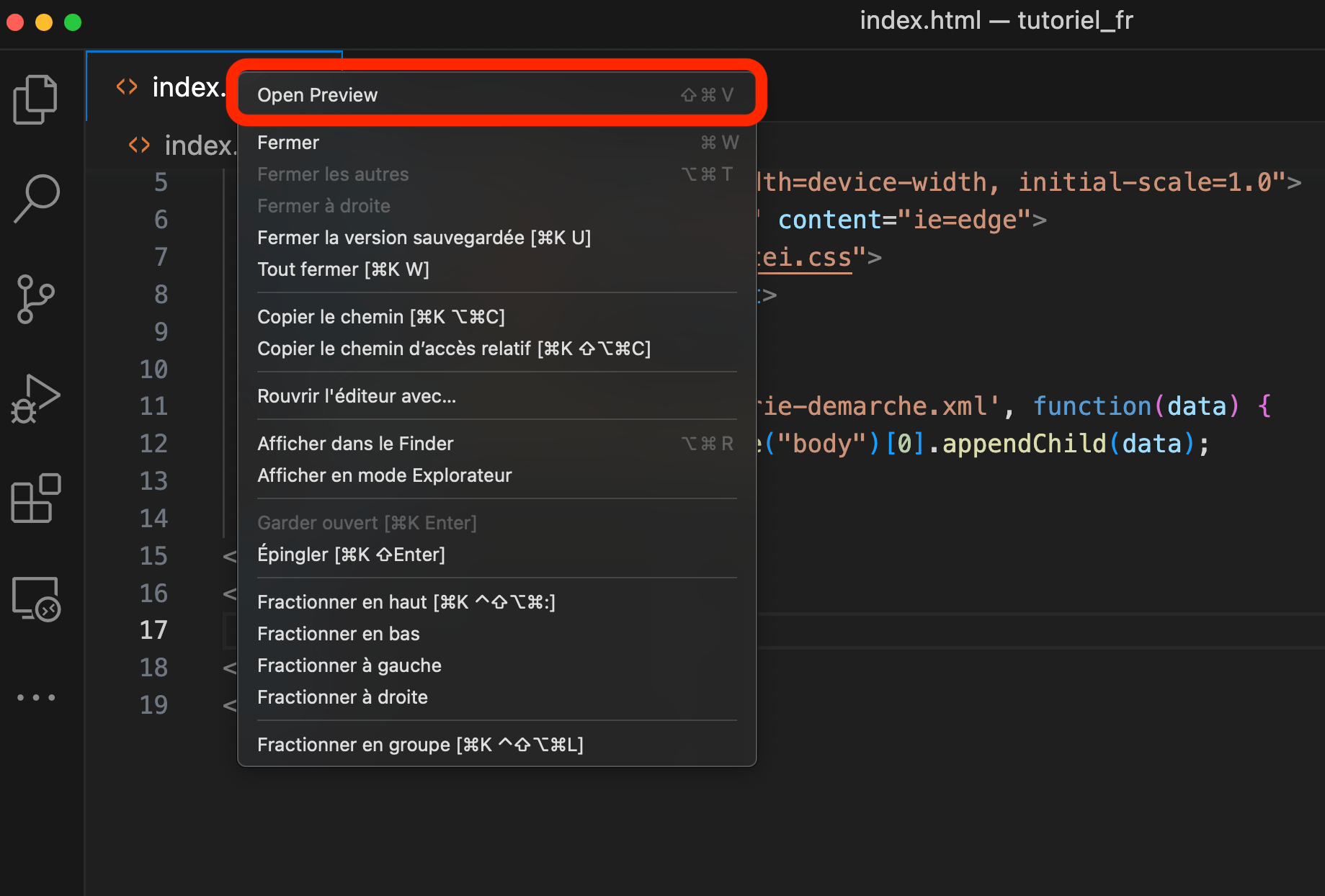1325x896 pixels.
Task: Open the Run and Debug panel
Action: (x=35, y=398)
